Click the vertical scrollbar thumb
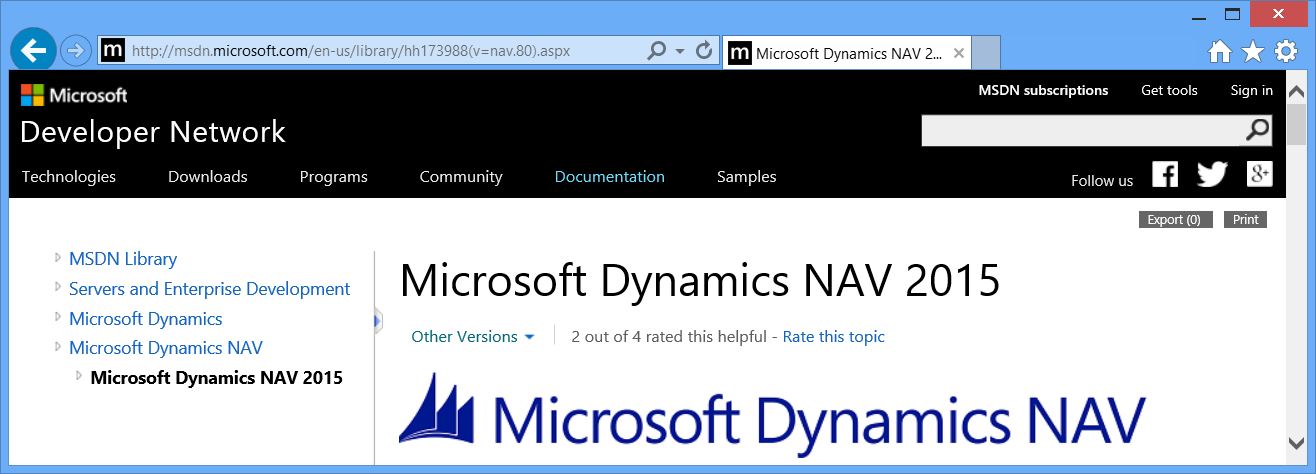The height and width of the screenshot is (474, 1316). click(x=1297, y=123)
